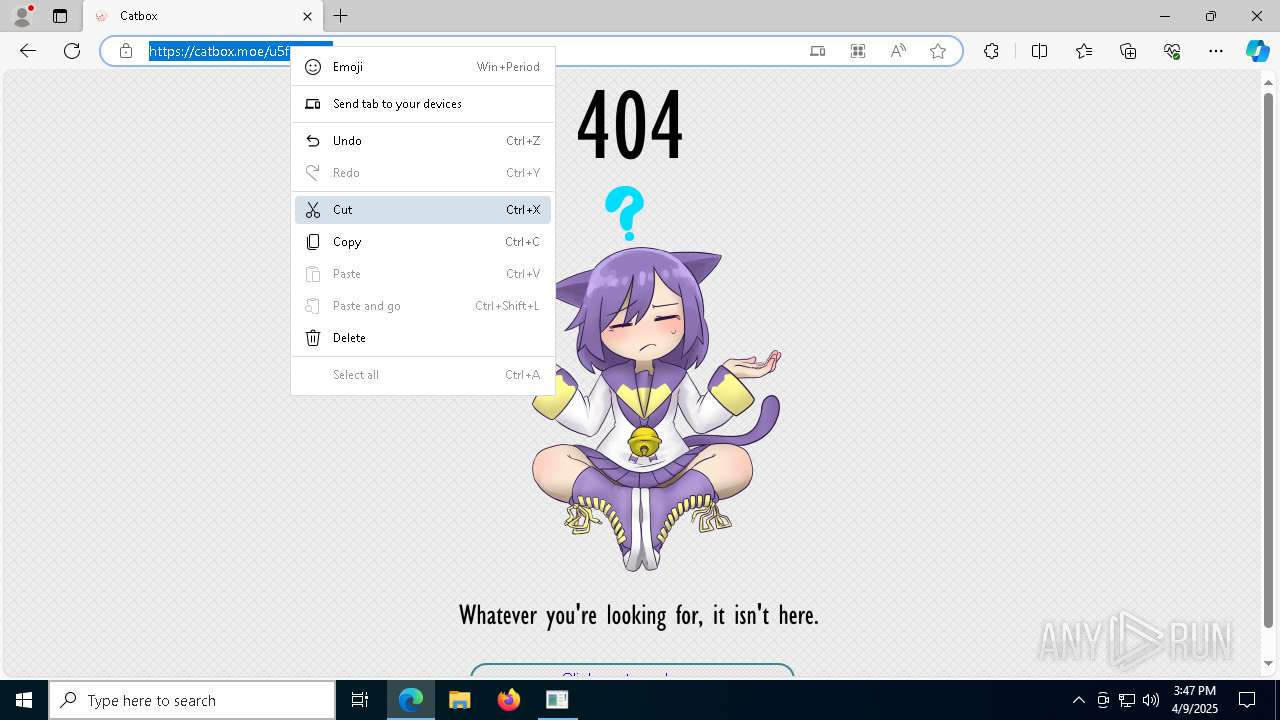This screenshot has width=1280, height=720.
Task: Choose Send tab to your devices
Action: tap(423, 104)
